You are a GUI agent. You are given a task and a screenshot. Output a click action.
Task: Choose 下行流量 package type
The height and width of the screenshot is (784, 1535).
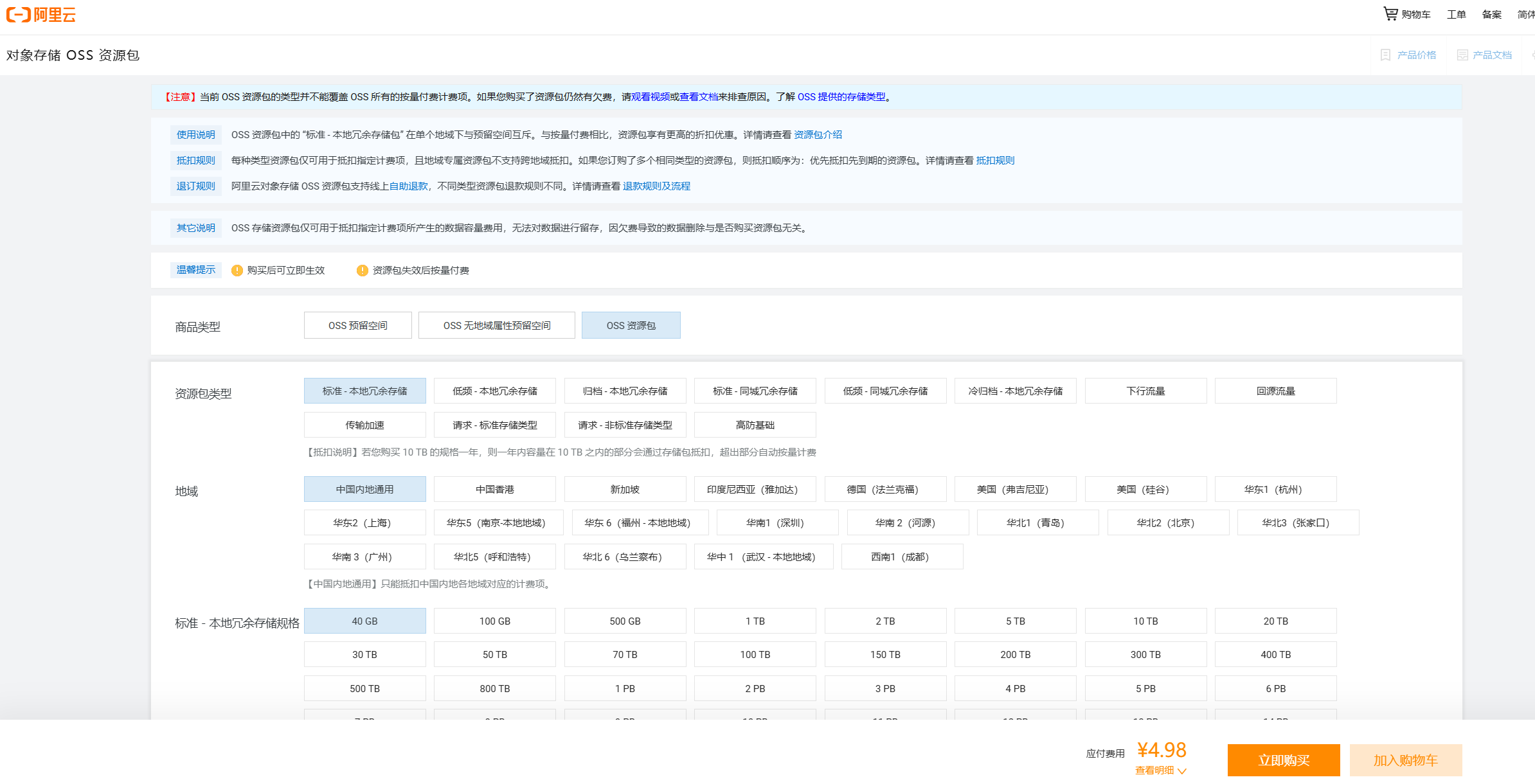(x=1146, y=391)
